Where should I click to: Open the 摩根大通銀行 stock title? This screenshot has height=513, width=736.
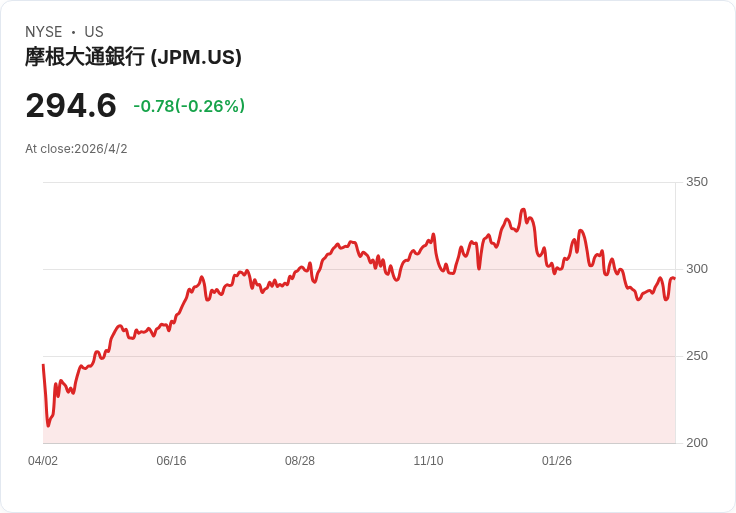[85, 57]
